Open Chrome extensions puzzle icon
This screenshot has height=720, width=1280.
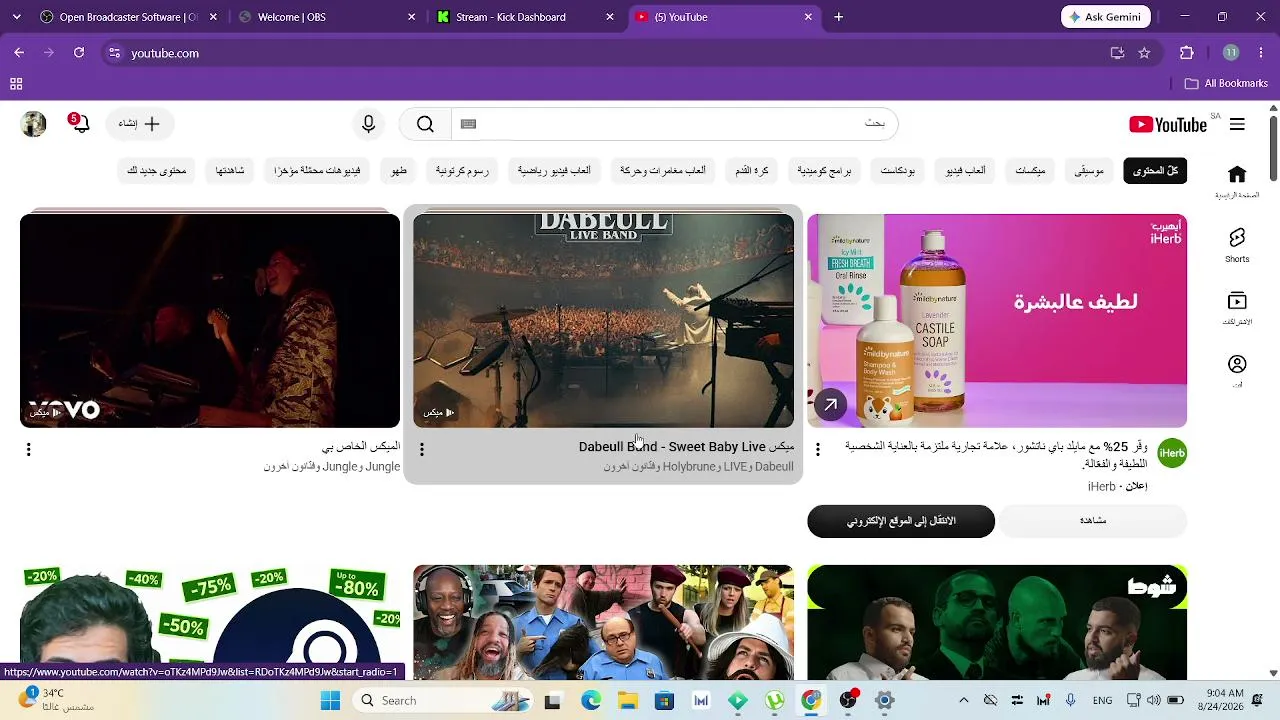tap(1187, 53)
